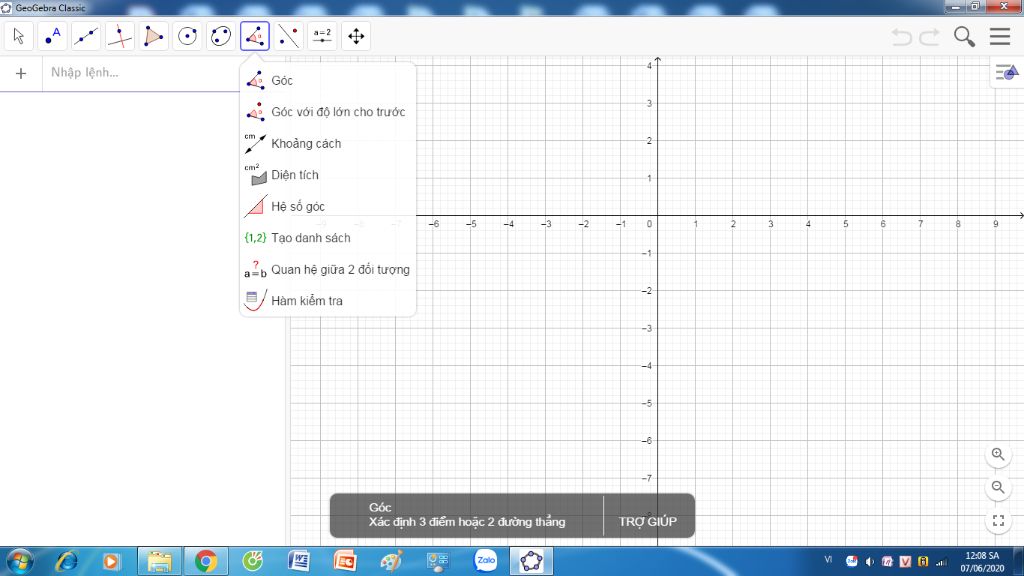
Task: Select the Move arrow tool
Action: [x=18, y=36]
